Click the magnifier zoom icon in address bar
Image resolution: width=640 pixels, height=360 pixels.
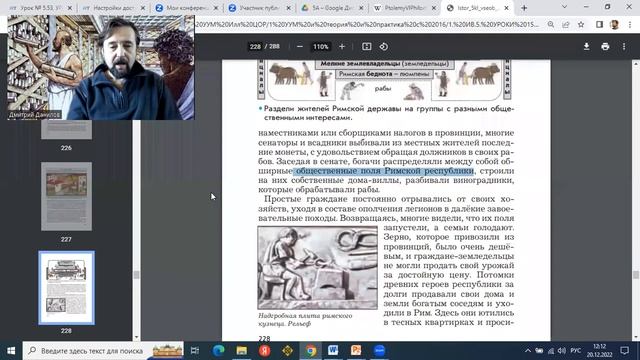551,24
